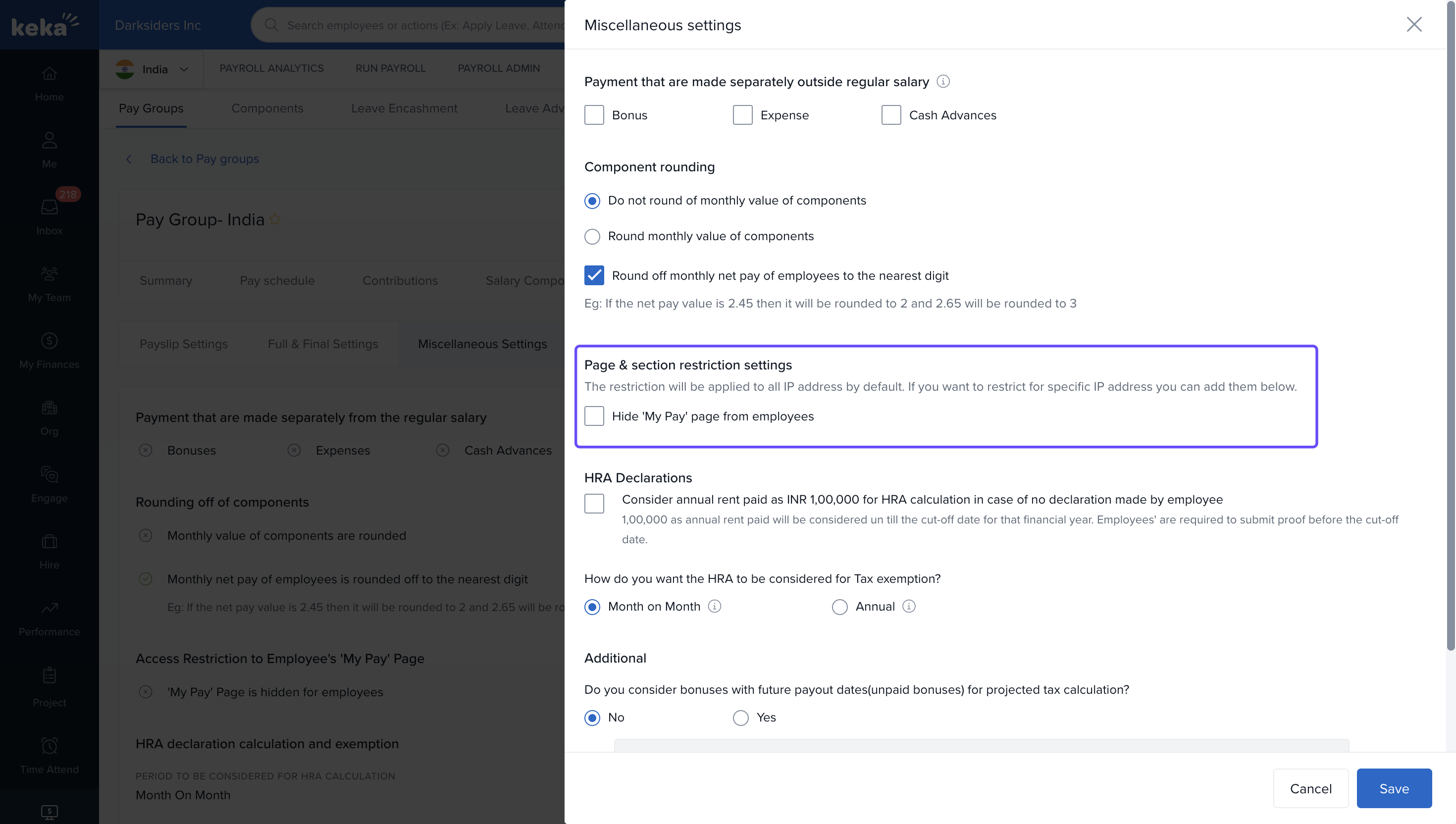
Task: Click the favorite star beside Pay Group- India
Action: 275,219
